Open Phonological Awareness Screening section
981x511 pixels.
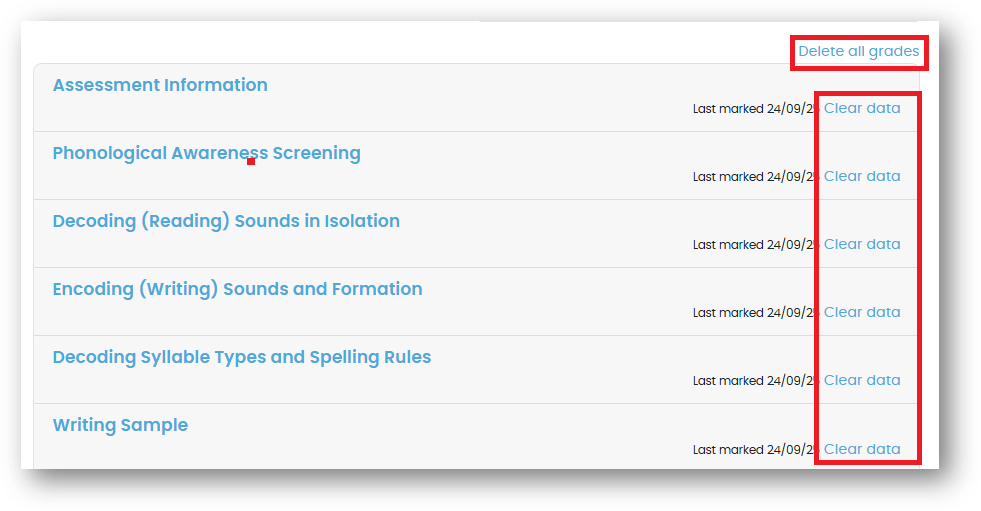click(x=206, y=153)
